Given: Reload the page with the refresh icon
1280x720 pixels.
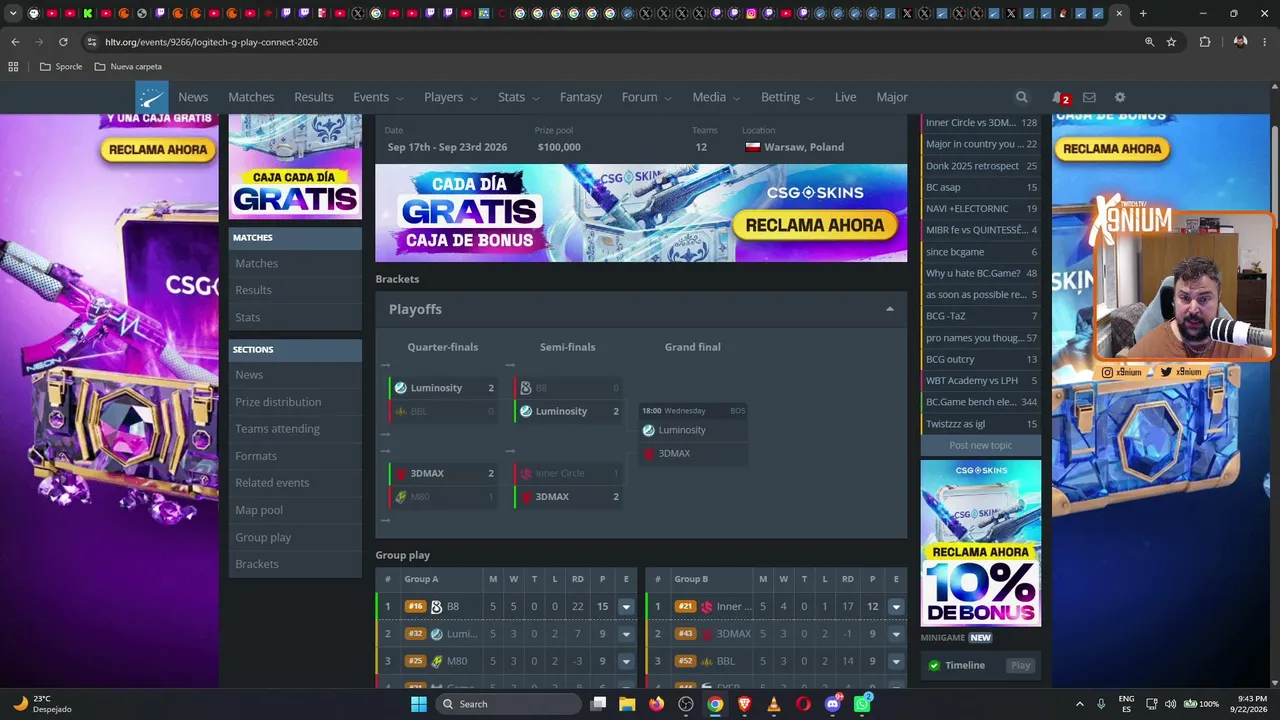Looking at the screenshot, I should pyautogui.click(x=63, y=42).
